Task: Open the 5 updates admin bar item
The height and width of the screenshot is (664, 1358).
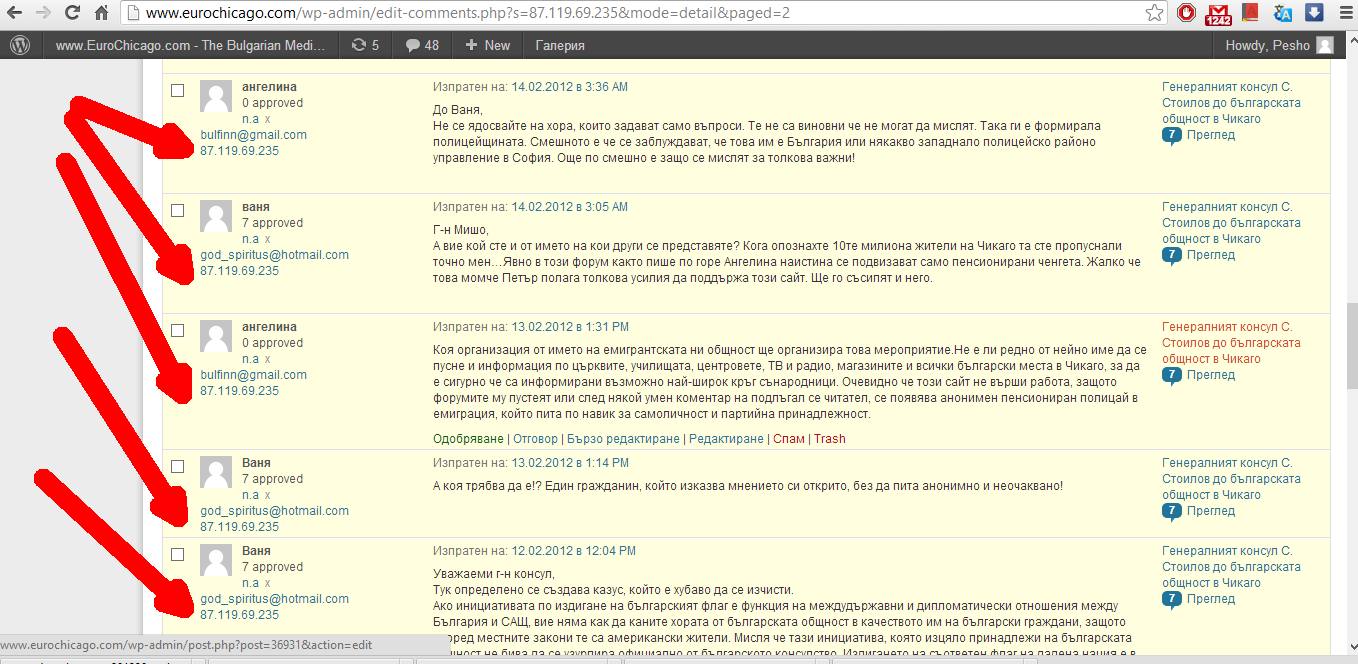Action: click(365, 45)
